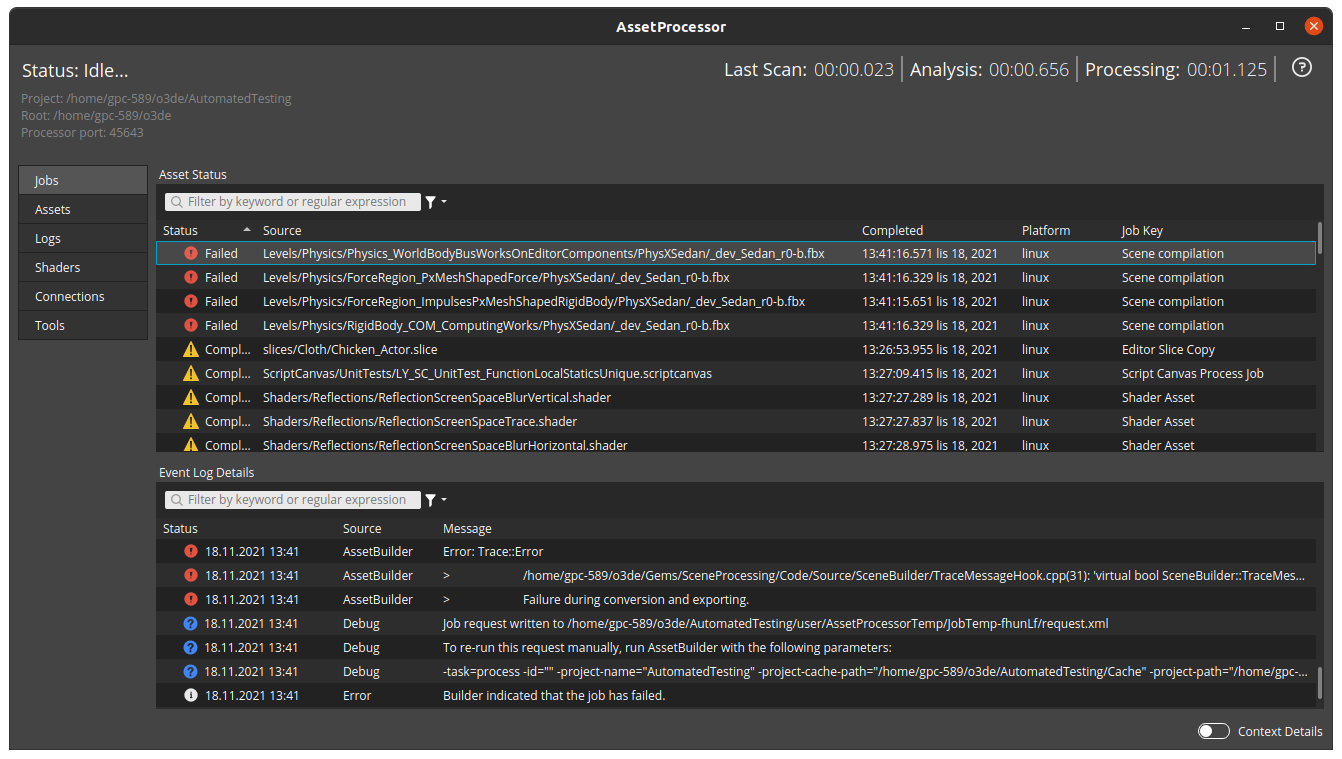Screen dimensions: 1342x759
Task: Open the Connections tab
Action: 83,296
